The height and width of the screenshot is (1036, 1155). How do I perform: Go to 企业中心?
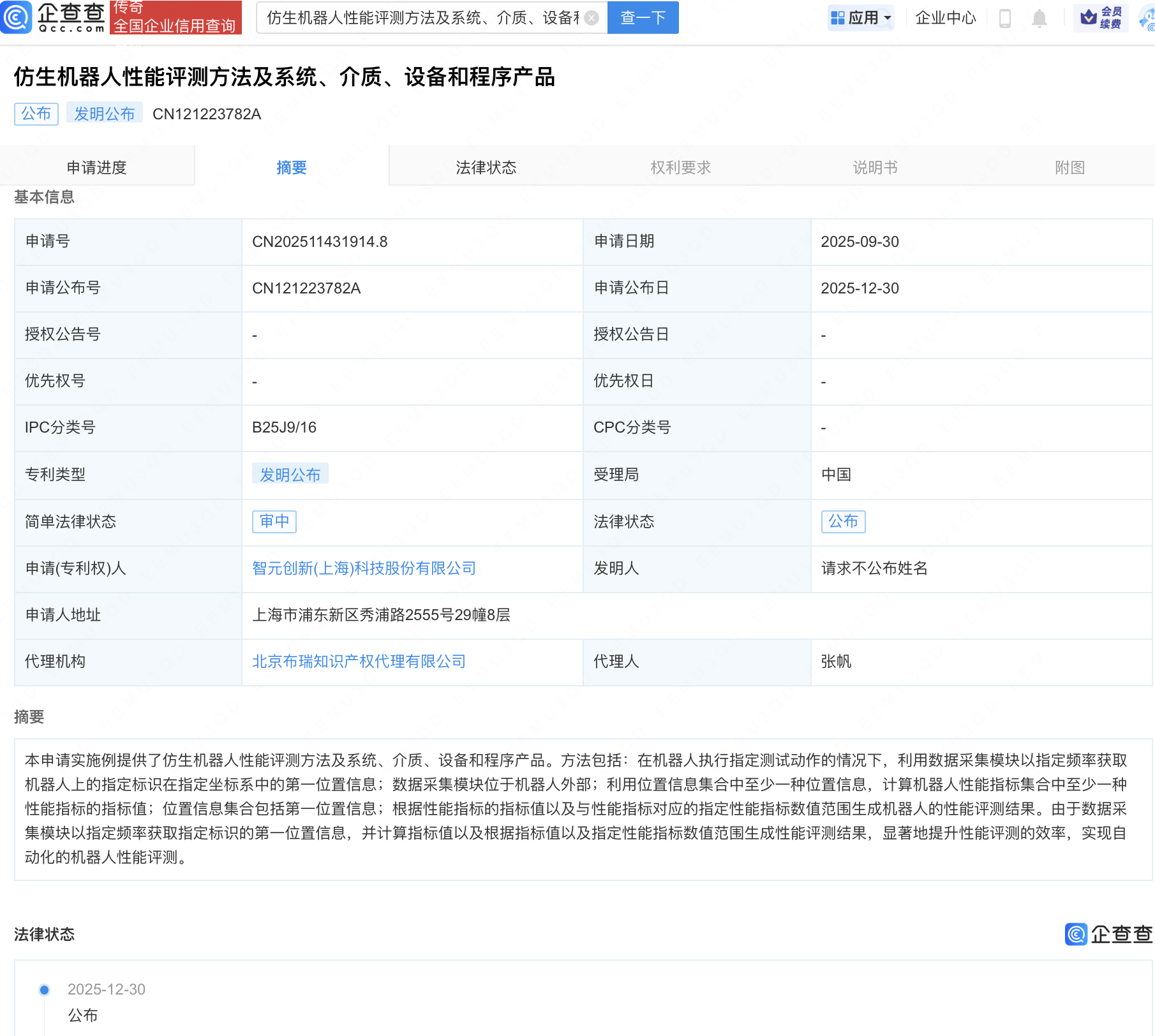tap(945, 18)
